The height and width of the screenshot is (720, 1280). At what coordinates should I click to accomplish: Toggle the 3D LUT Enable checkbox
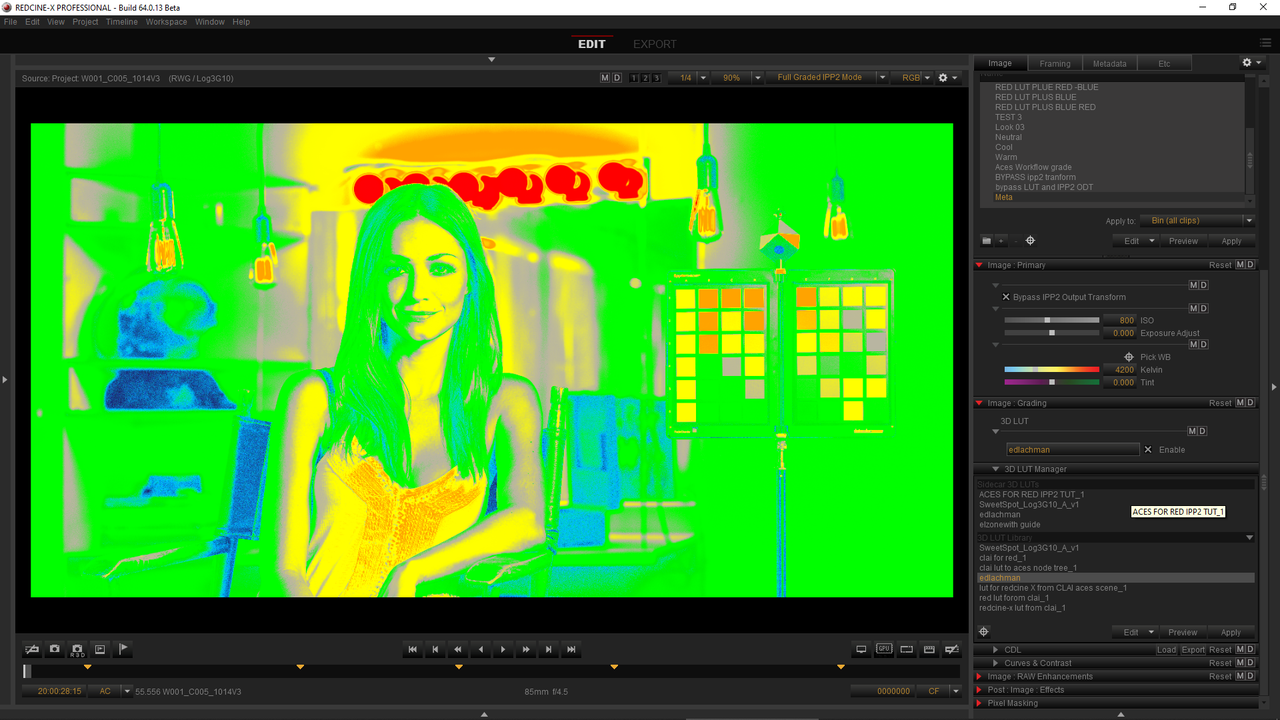pos(1148,450)
